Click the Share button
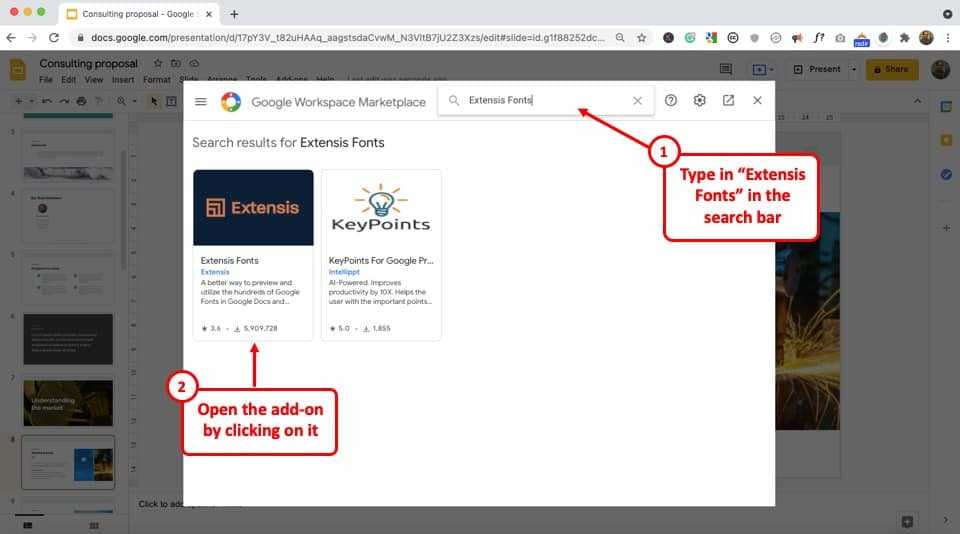 click(892, 69)
